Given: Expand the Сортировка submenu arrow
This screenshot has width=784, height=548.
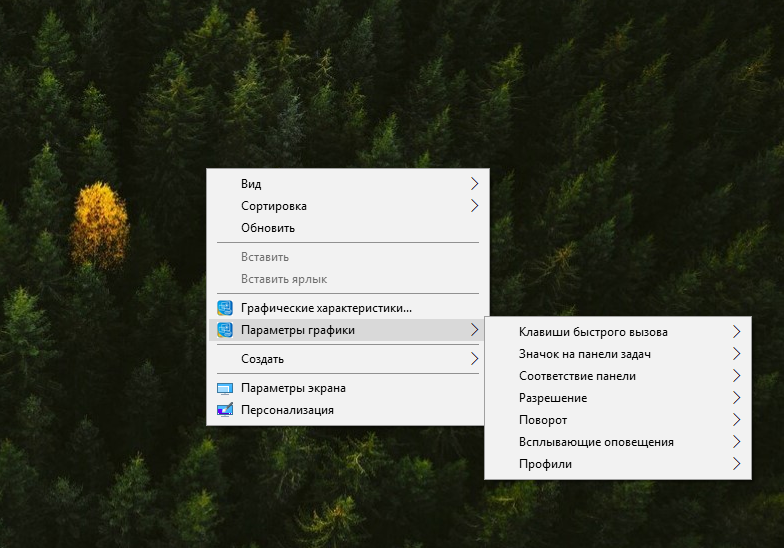Looking at the screenshot, I should [x=474, y=206].
